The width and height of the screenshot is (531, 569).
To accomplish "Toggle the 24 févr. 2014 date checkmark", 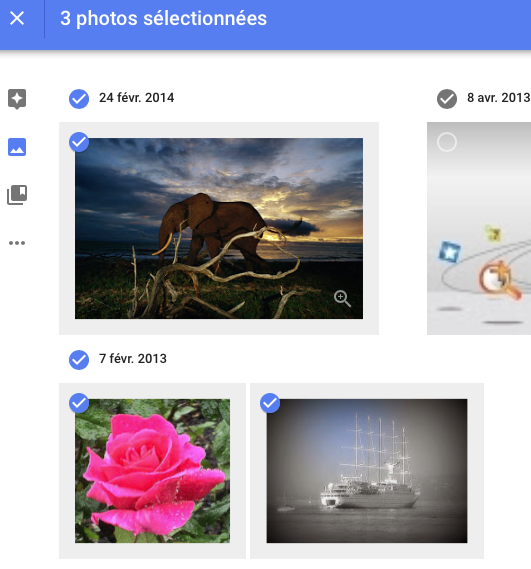I will click(x=79, y=99).
